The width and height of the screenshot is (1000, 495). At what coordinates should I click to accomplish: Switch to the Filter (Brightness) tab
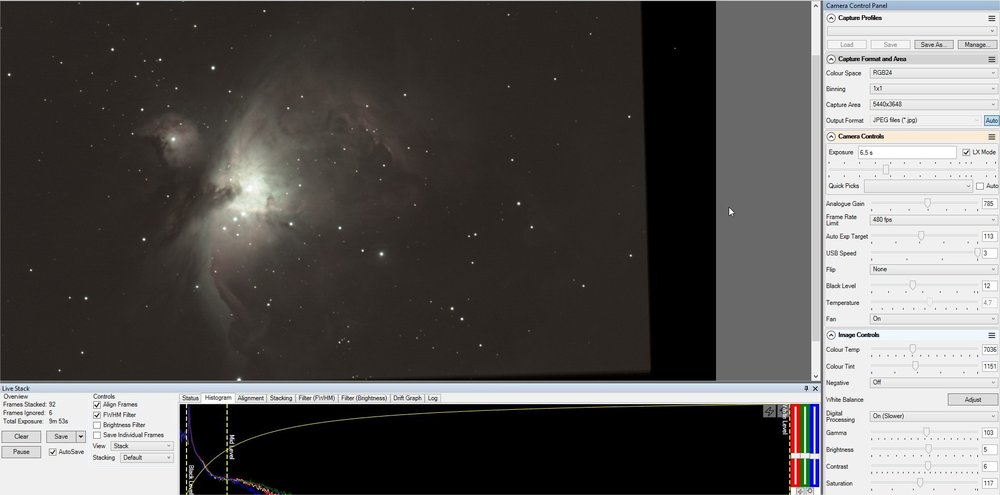pos(364,399)
